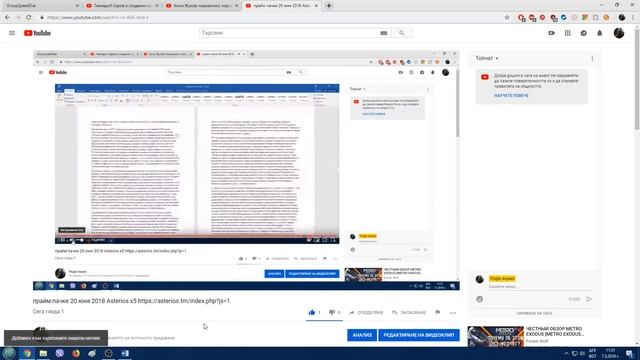Click the video title прайм пачке text
640x360 pixels.
pyautogui.click(x=131, y=301)
